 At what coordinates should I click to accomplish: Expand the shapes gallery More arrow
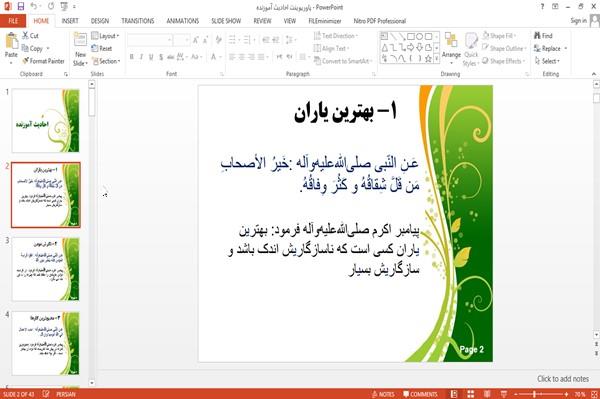click(436, 59)
